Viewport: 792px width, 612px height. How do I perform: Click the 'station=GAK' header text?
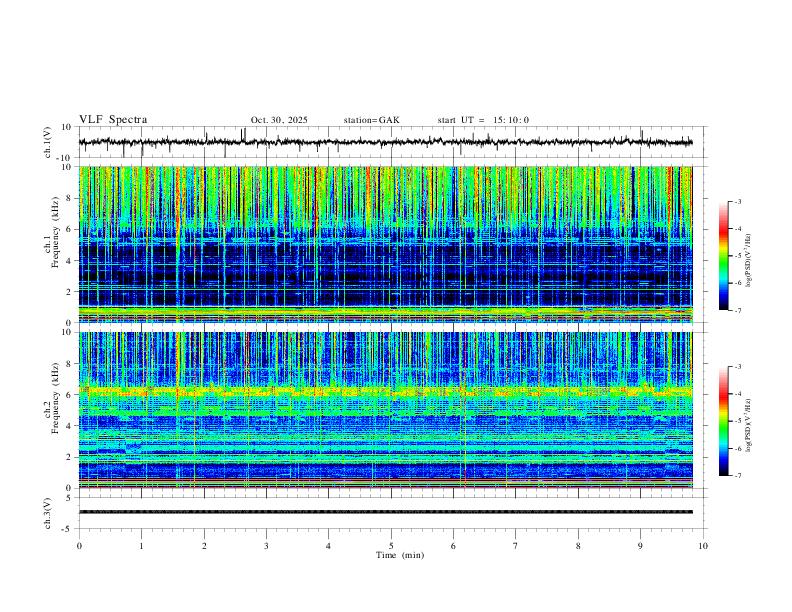[x=371, y=120]
